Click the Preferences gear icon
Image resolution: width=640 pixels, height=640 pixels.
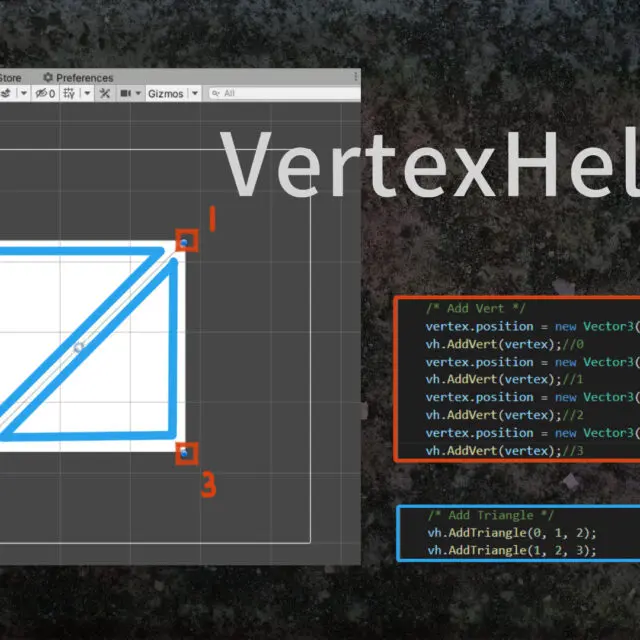click(47, 78)
